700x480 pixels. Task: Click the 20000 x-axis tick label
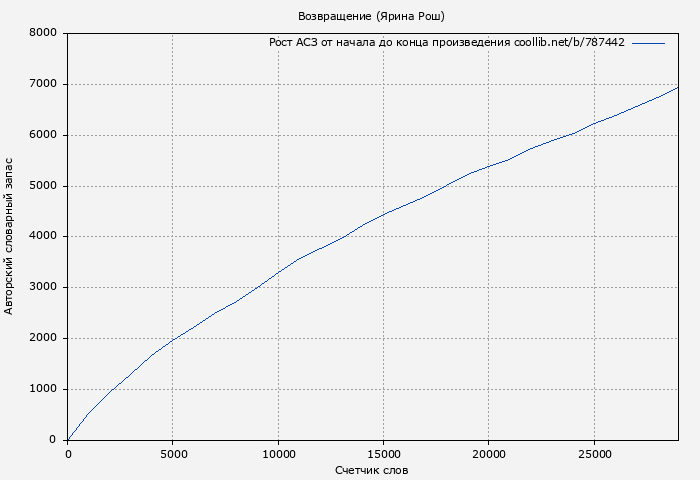click(x=488, y=454)
